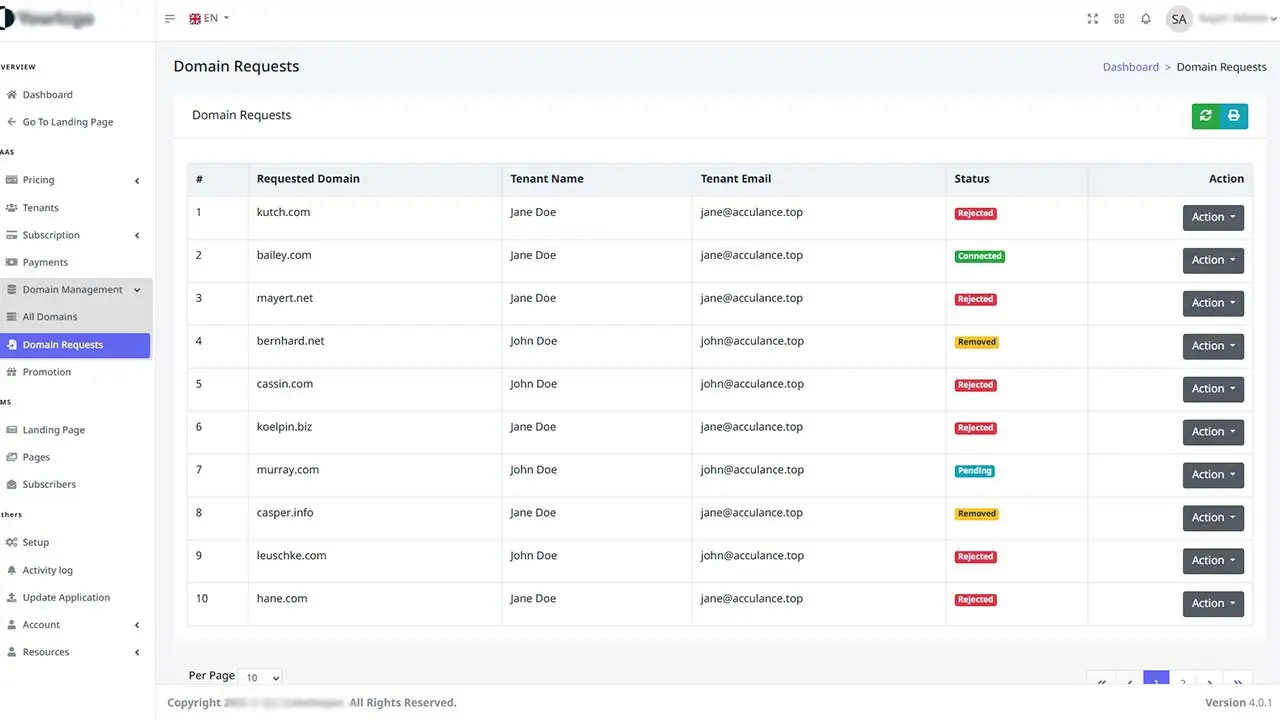Toggle fullscreen mode icon in header
The width and height of the screenshot is (1280, 720).
1092,19
